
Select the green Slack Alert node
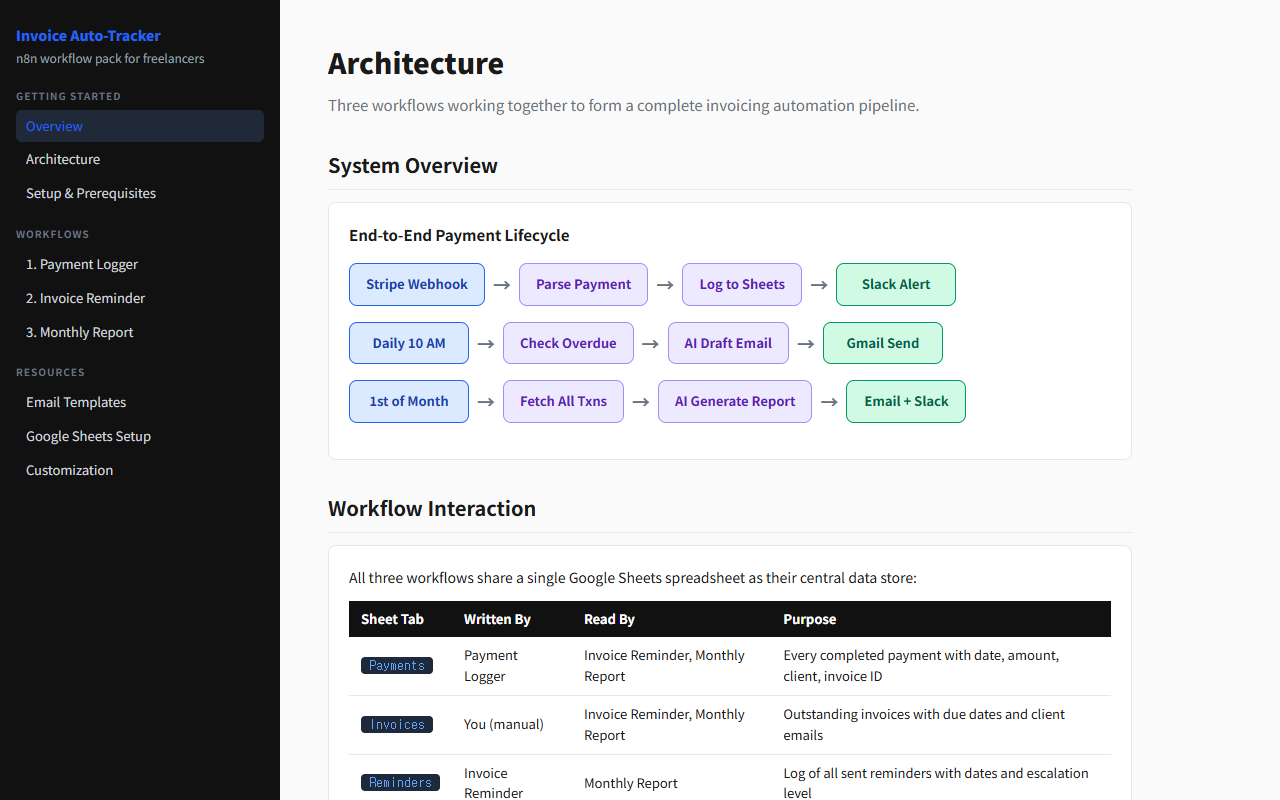[896, 285]
